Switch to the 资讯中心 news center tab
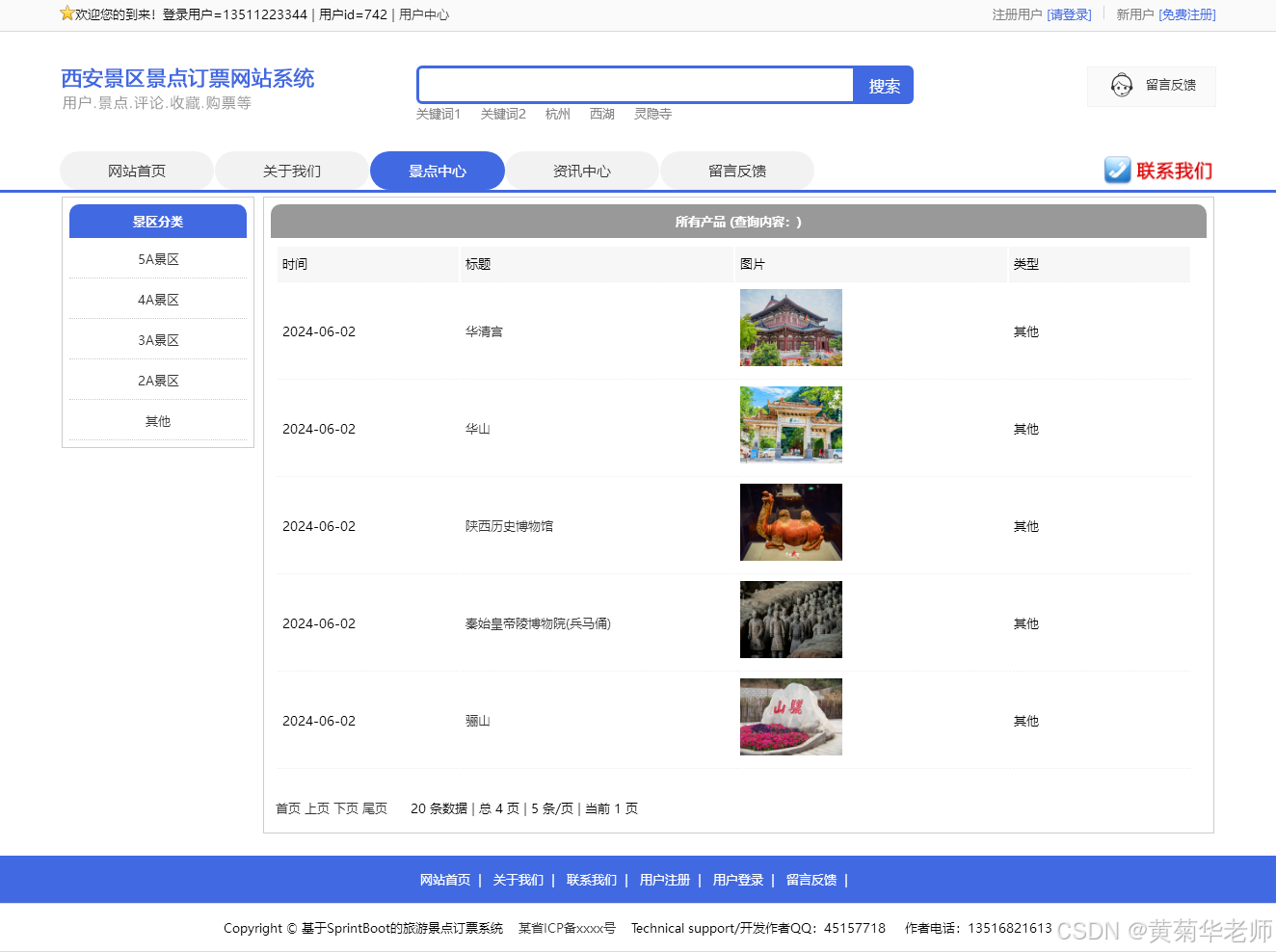 582,170
